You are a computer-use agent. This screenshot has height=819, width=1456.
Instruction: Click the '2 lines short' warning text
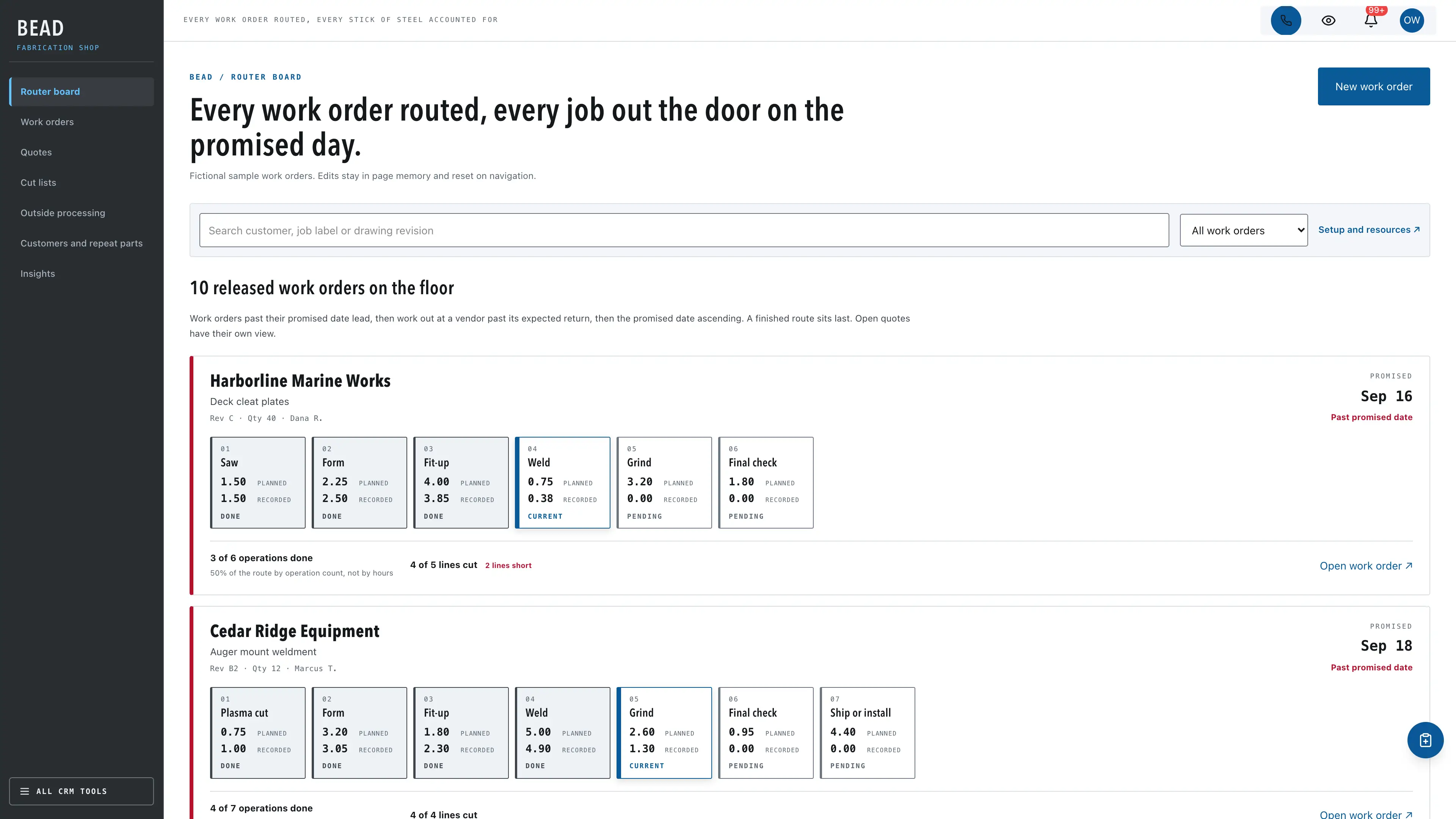tap(508, 565)
